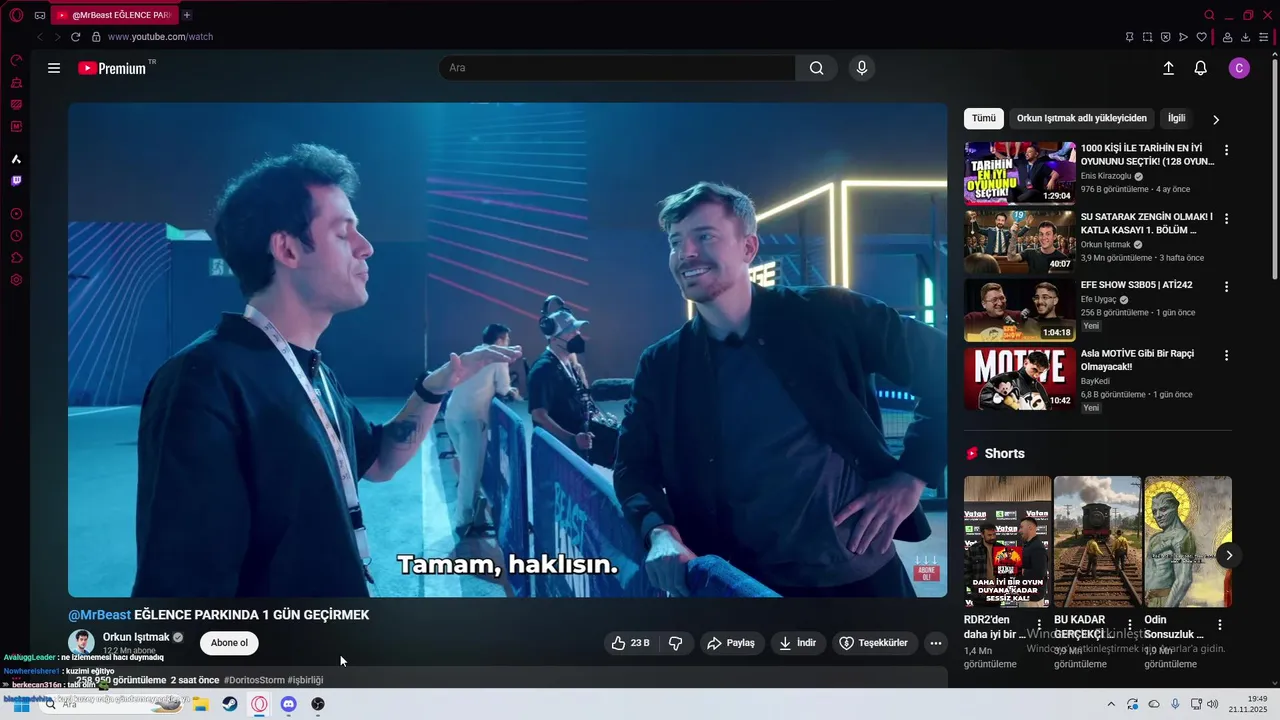Like the video with 23 B thumbs-up

tap(631, 643)
